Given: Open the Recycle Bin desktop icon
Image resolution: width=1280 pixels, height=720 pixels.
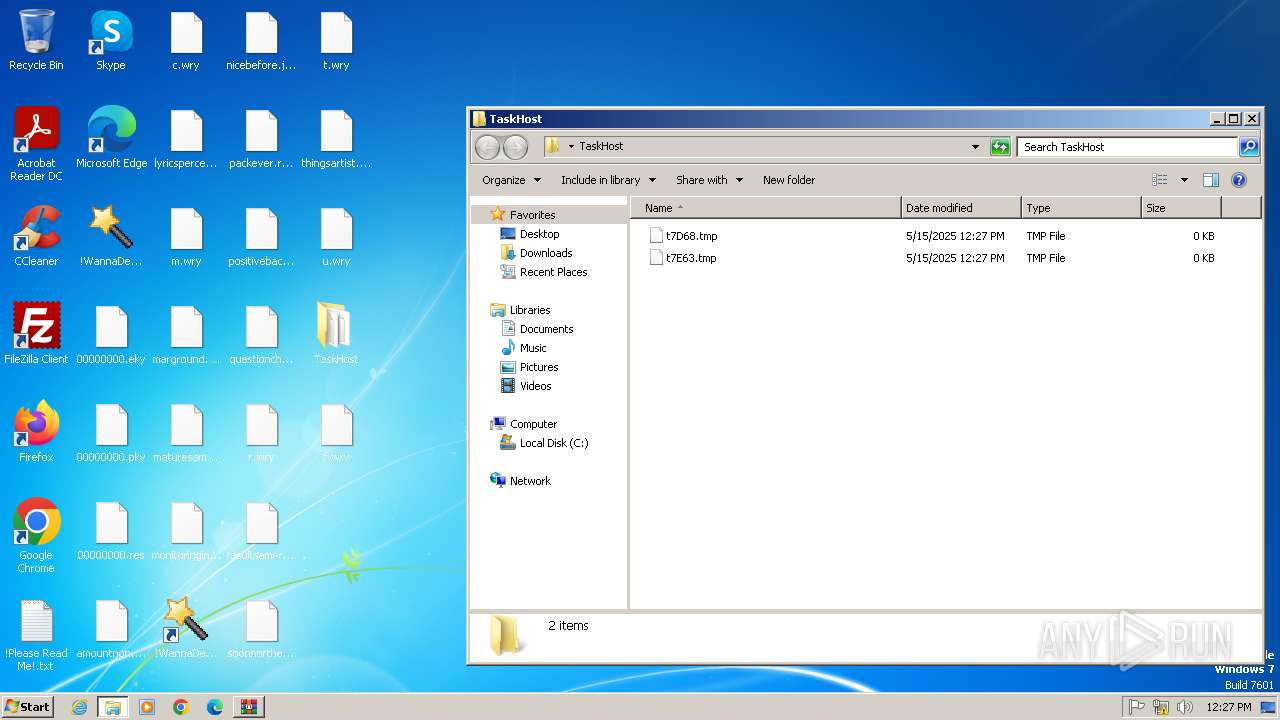Looking at the screenshot, I should coord(36,41).
